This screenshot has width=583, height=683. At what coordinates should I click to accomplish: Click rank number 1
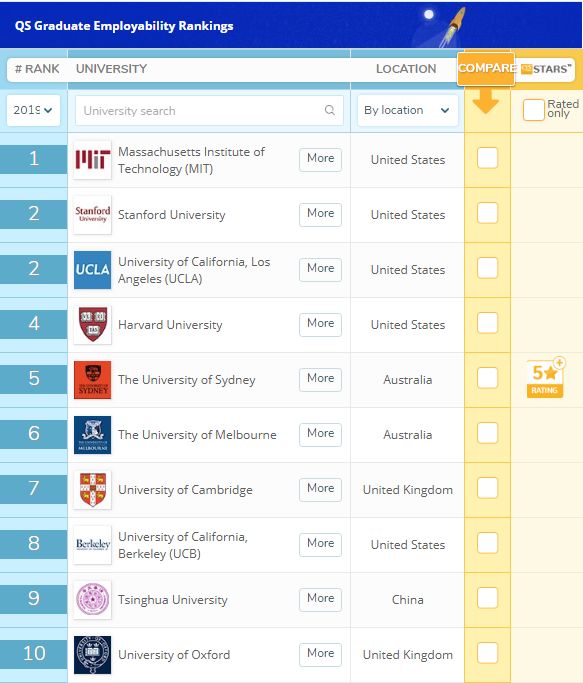[x=34, y=159]
